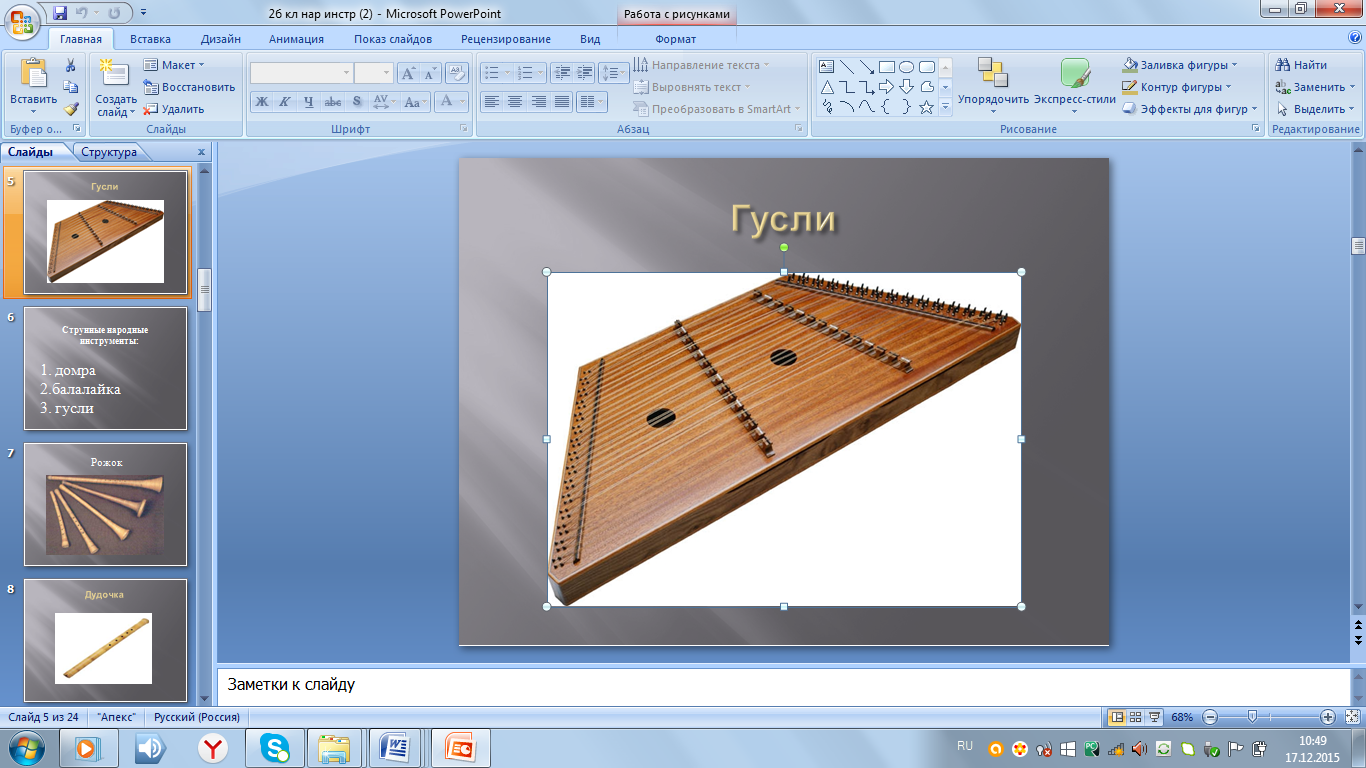Select the triangle shape
This screenshot has width=1366, height=768.
tap(827, 87)
